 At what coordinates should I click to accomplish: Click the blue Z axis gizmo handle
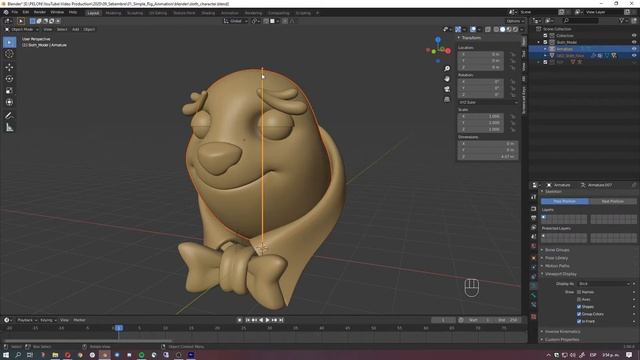[438, 40]
